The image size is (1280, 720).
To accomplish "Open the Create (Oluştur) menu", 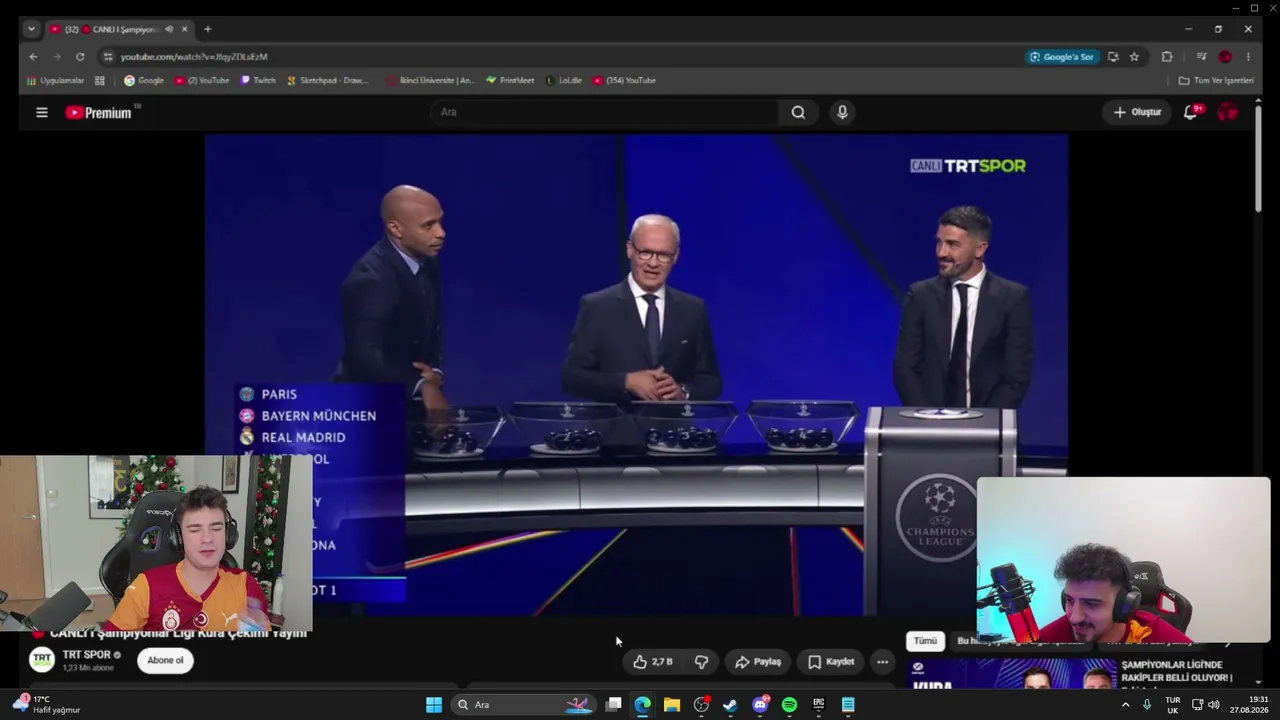I will 1137,112.
